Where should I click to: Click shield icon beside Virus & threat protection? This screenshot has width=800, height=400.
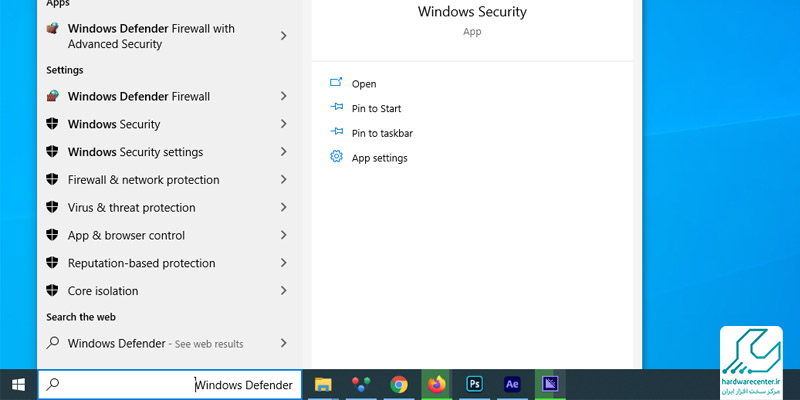click(52, 207)
